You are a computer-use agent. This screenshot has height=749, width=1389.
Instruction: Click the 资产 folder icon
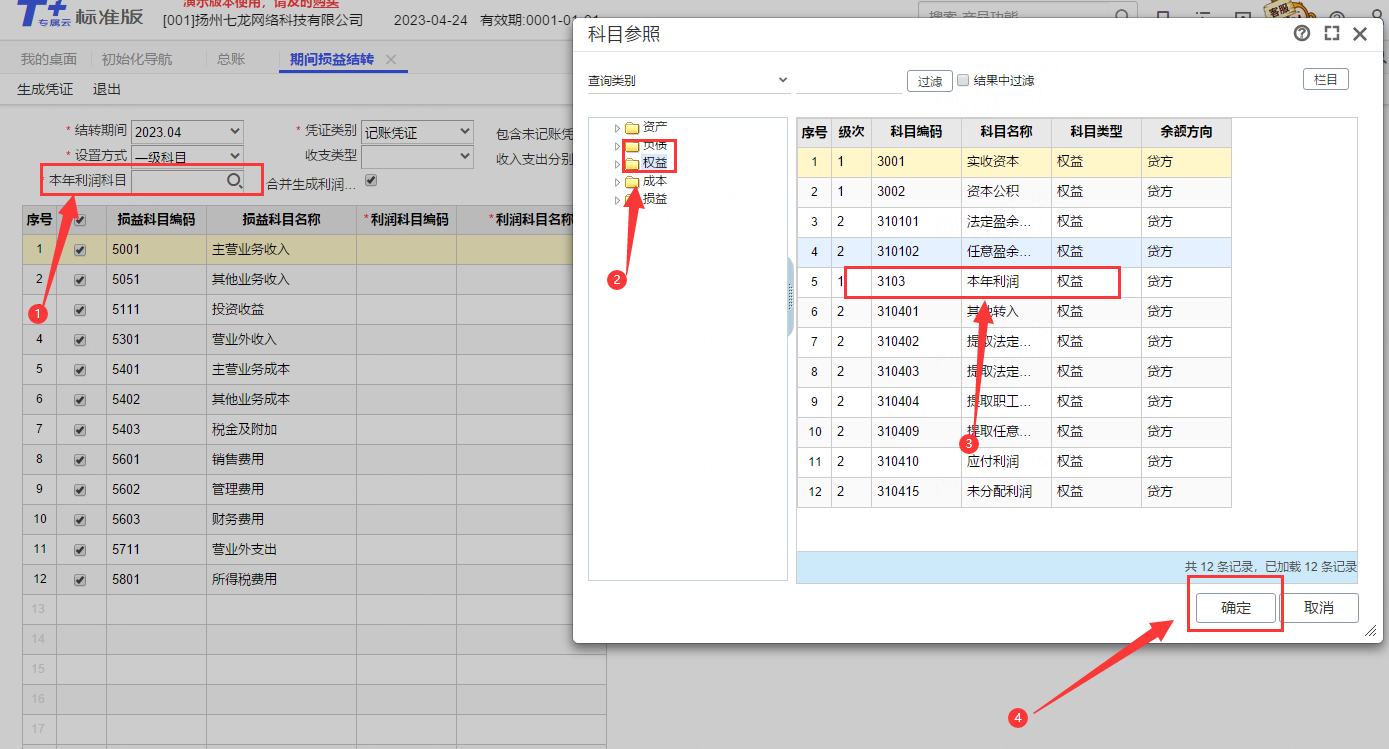click(x=631, y=128)
